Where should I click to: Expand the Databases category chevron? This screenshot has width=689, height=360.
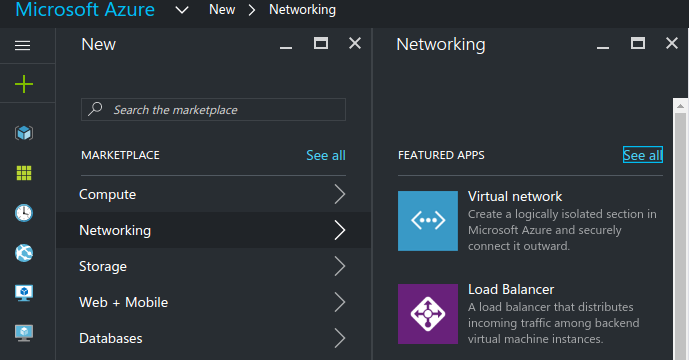pos(340,338)
